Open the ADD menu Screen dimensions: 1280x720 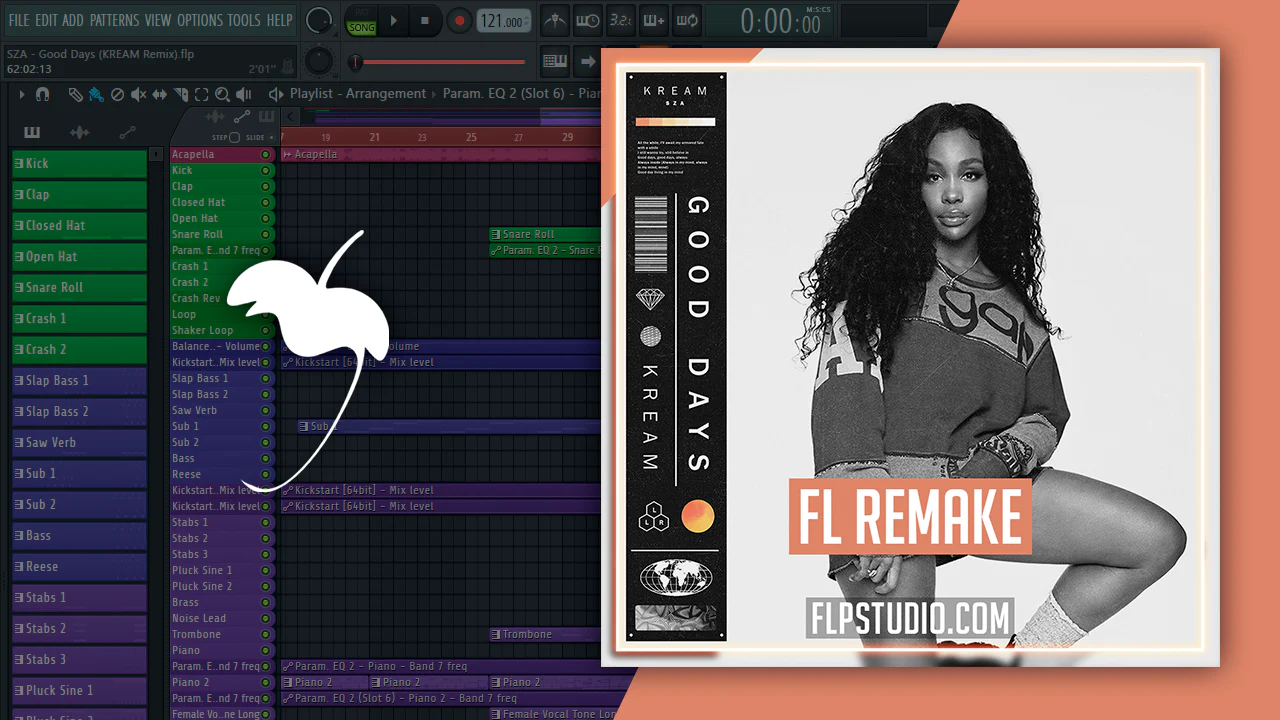[73, 20]
